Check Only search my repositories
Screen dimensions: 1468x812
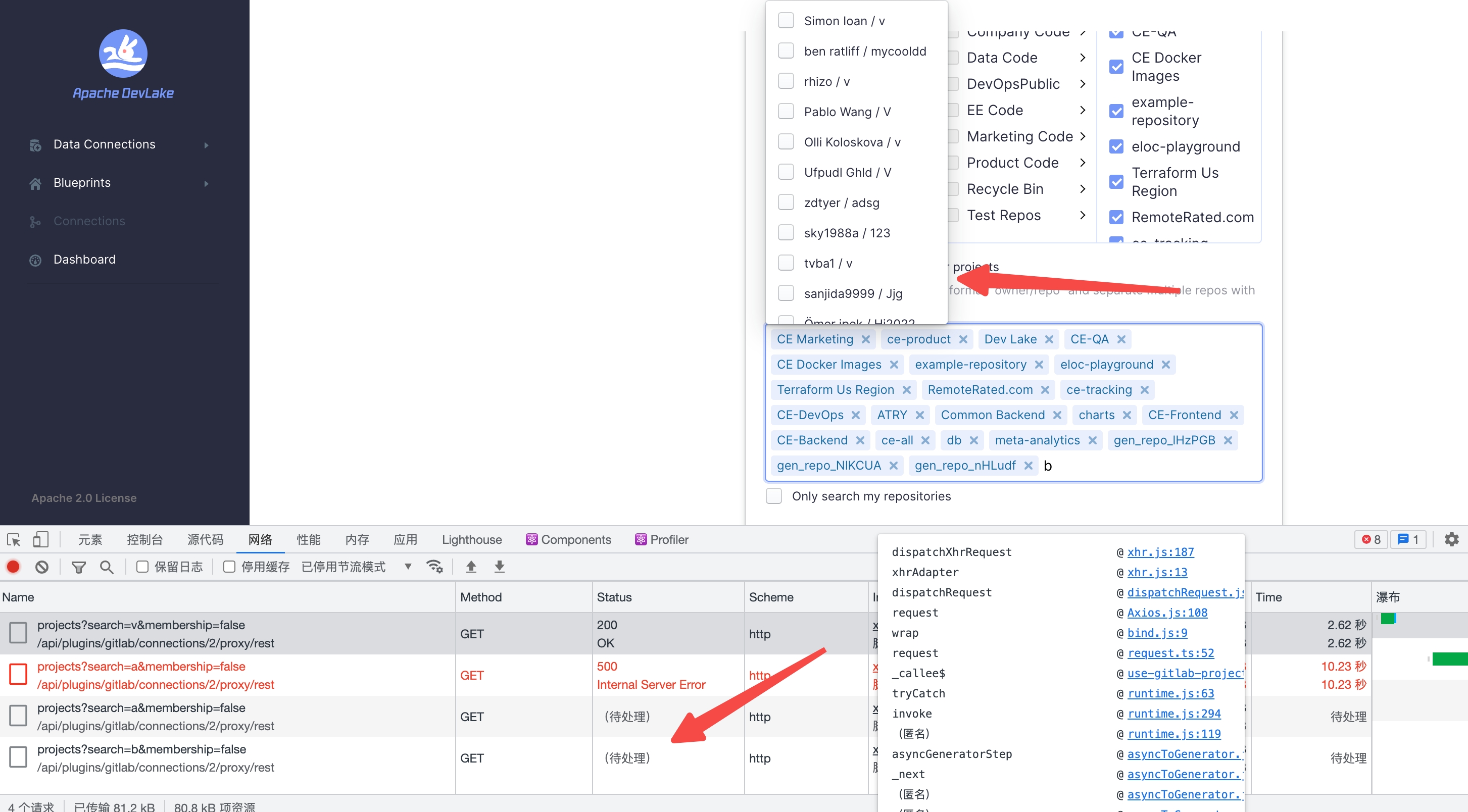[773, 496]
